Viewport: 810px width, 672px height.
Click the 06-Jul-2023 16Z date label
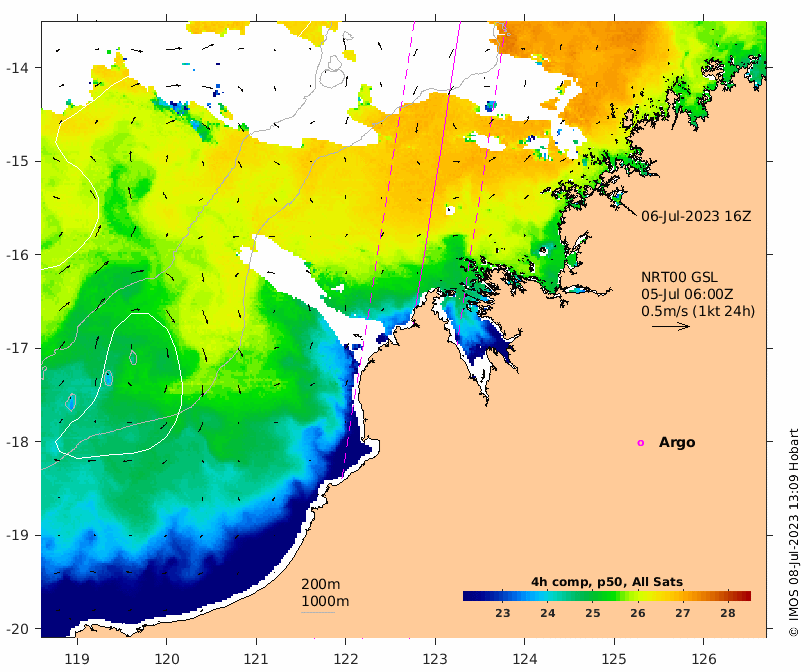(x=696, y=216)
